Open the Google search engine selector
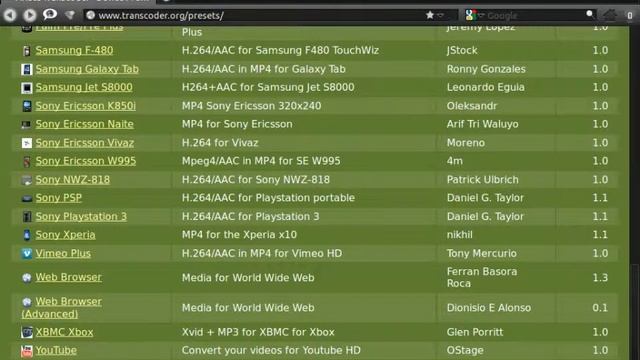Viewport: 640px width, 360px height. coord(474,16)
